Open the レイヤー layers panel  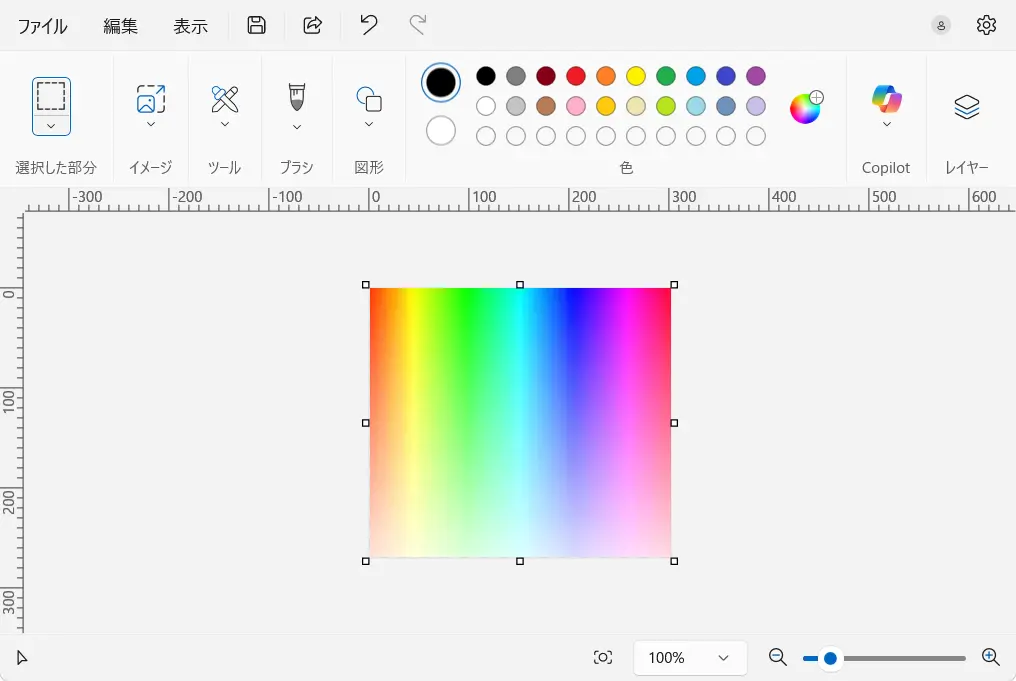click(967, 107)
